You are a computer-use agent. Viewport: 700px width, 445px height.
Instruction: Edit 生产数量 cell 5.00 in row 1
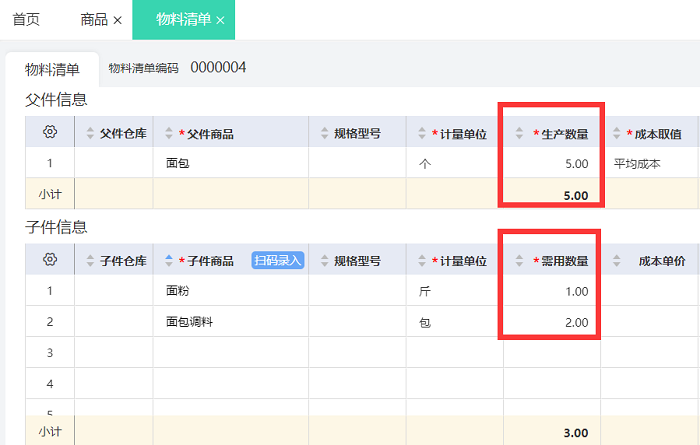[x=552, y=163]
